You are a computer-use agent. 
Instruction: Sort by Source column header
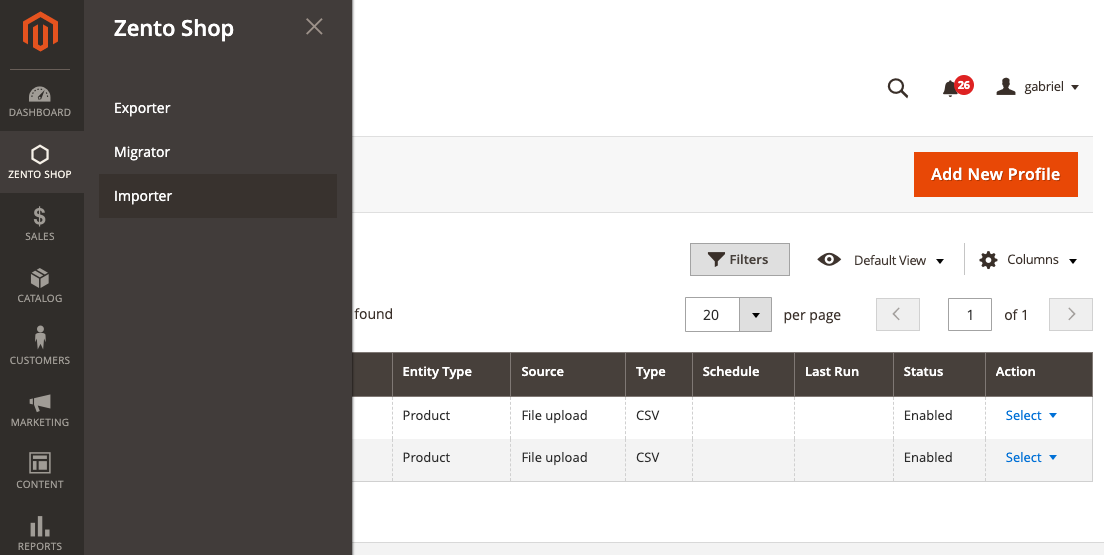tap(567, 374)
